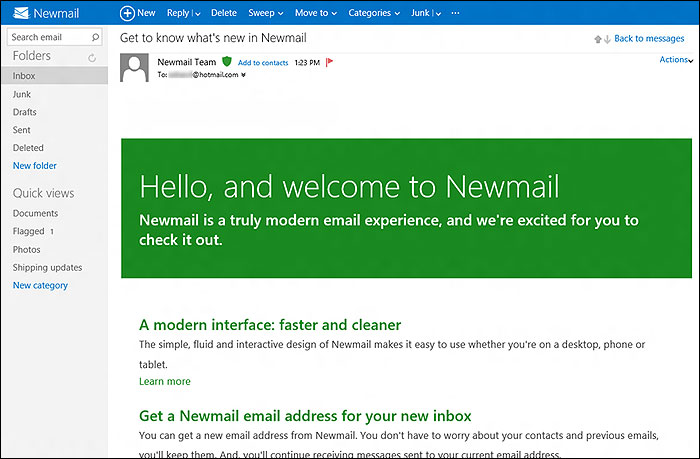Go to previous message with up arrow
The width and height of the screenshot is (700, 459).
(598, 39)
